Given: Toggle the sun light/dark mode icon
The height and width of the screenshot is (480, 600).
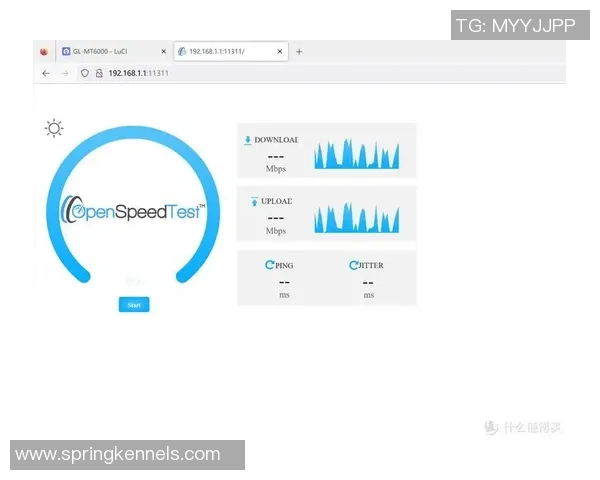Looking at the screenshot, I should [x=54, y=128].
